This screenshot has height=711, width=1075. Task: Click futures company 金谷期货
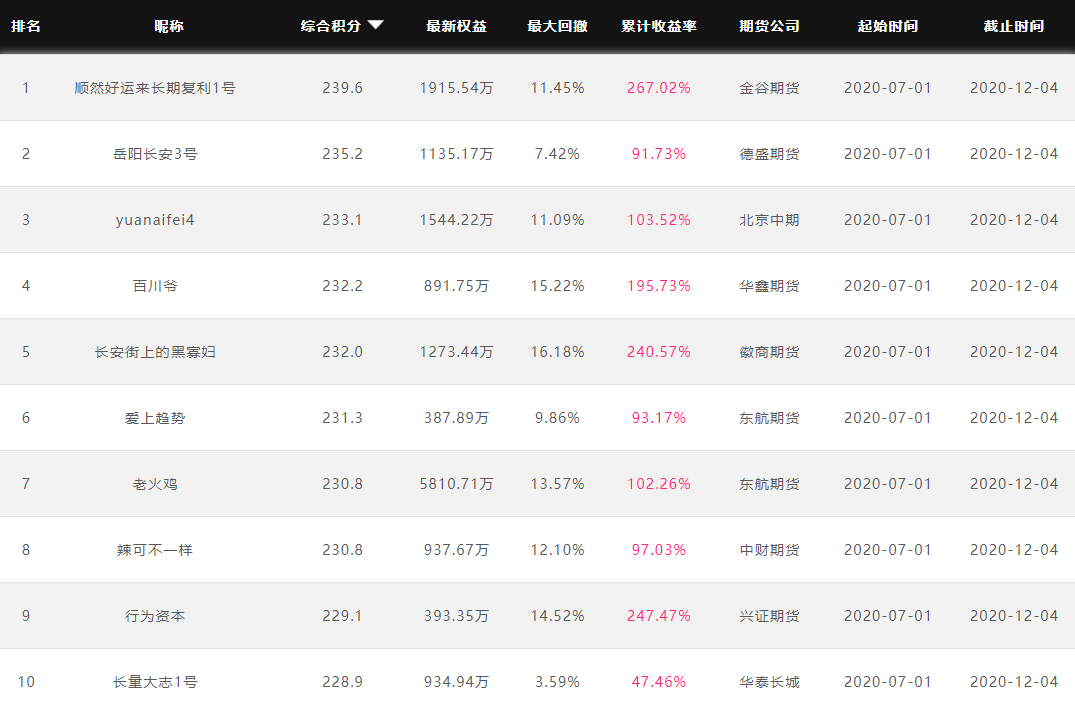click(769, 88)
